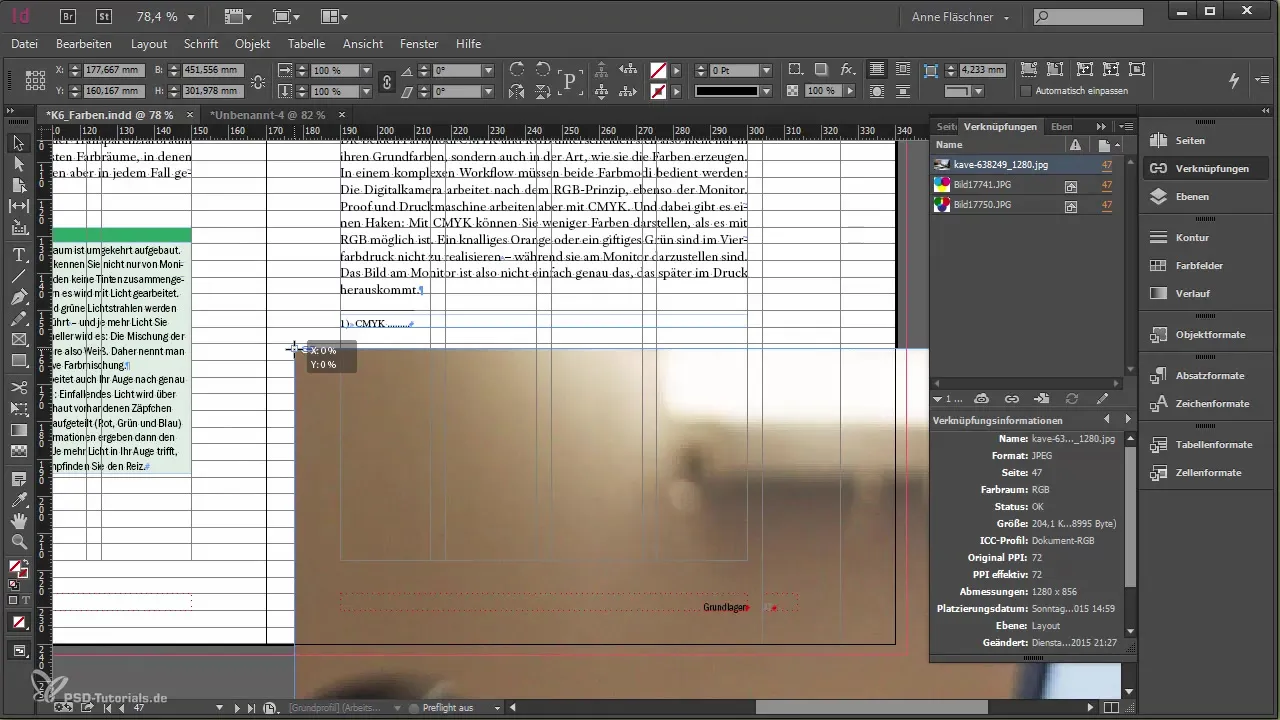
Task: Open the page number dropdown showing 47
Action: (x=219, y=708)
